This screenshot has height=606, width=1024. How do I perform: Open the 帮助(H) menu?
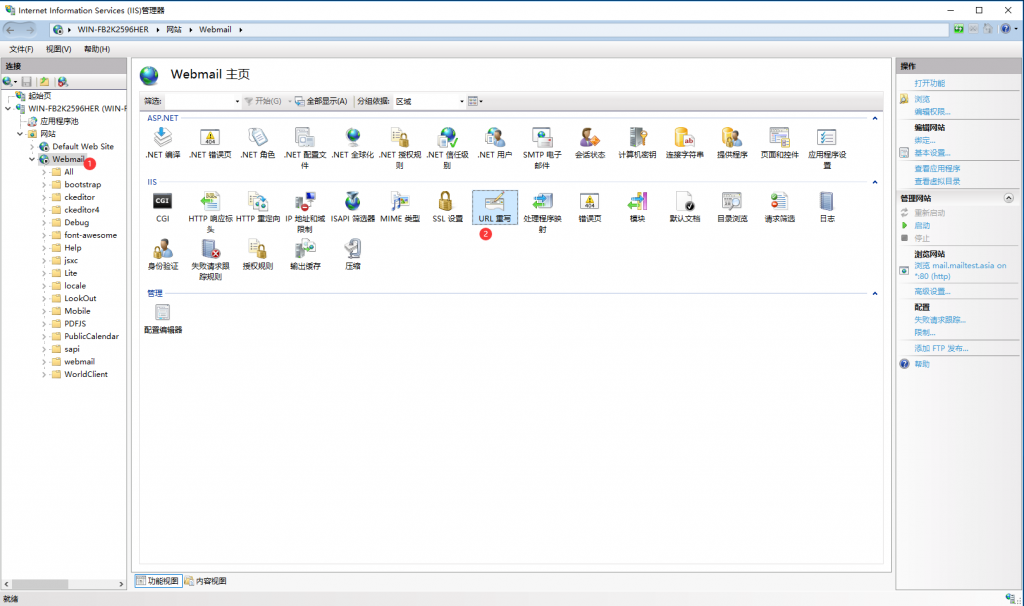pos(97,49)
